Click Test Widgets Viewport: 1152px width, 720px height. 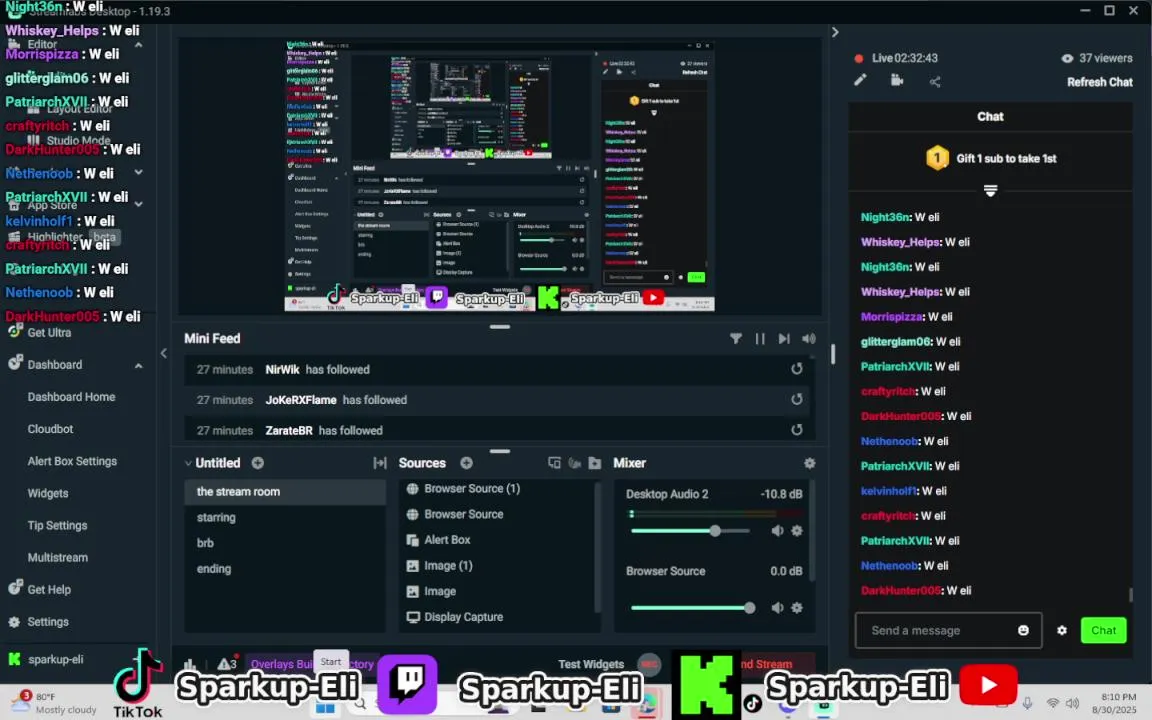click(x=591, y=664)
